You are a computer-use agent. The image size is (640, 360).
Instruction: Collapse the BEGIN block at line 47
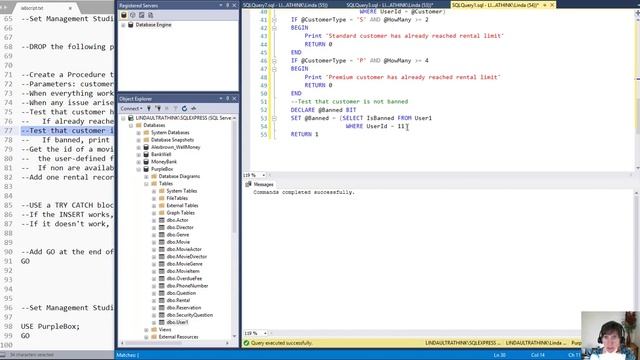point(274,69)
